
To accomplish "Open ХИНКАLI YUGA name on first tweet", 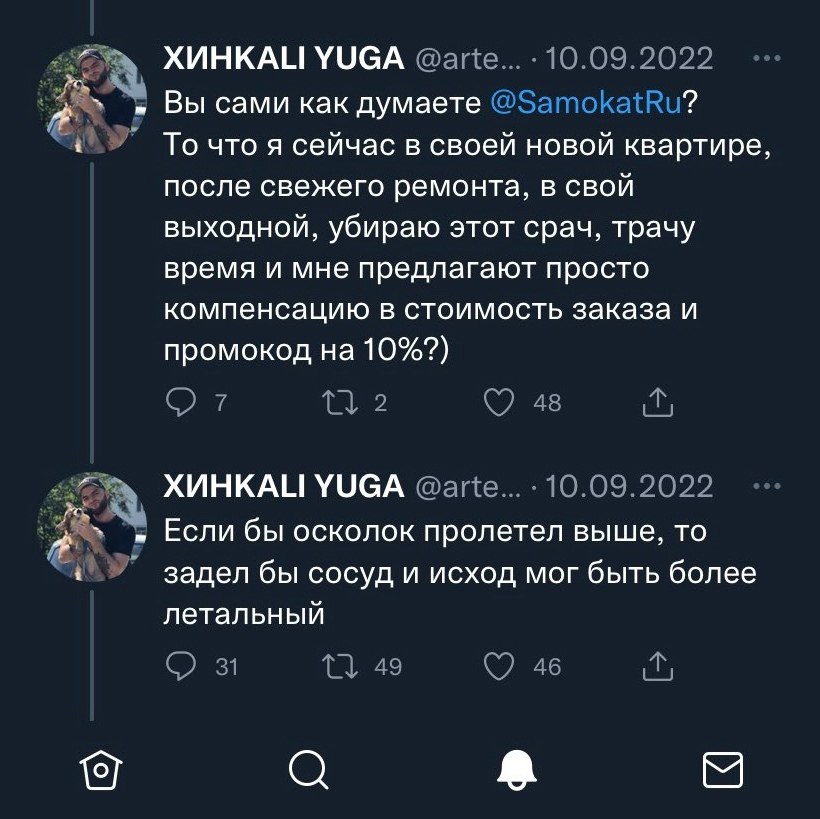I will (x=282, y=60).
